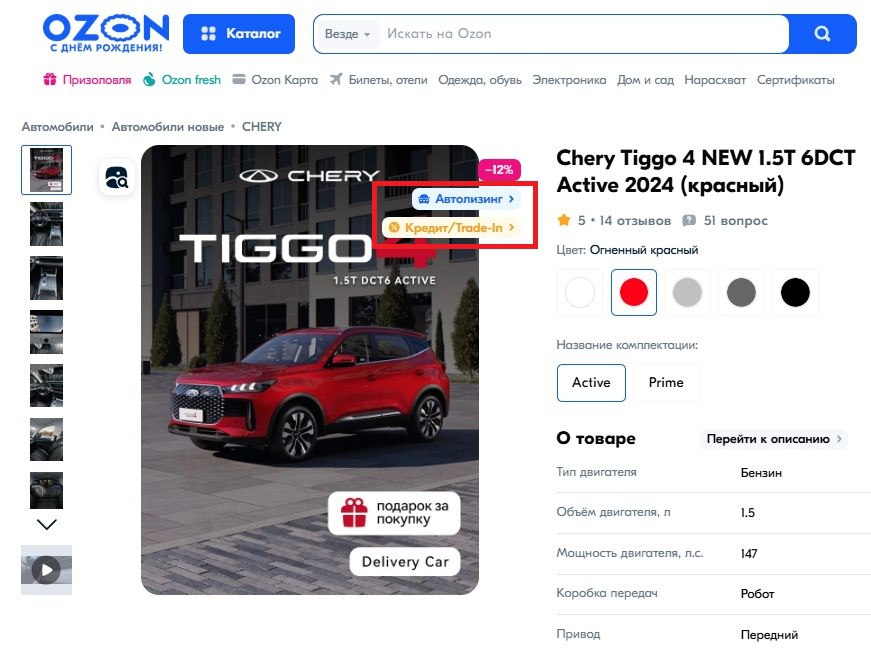This screenshot has width=871, height=657.
Task: Click the product title Chery Tiggo 4 NEW
Action: pyautogui.click(x=705, y=172)
